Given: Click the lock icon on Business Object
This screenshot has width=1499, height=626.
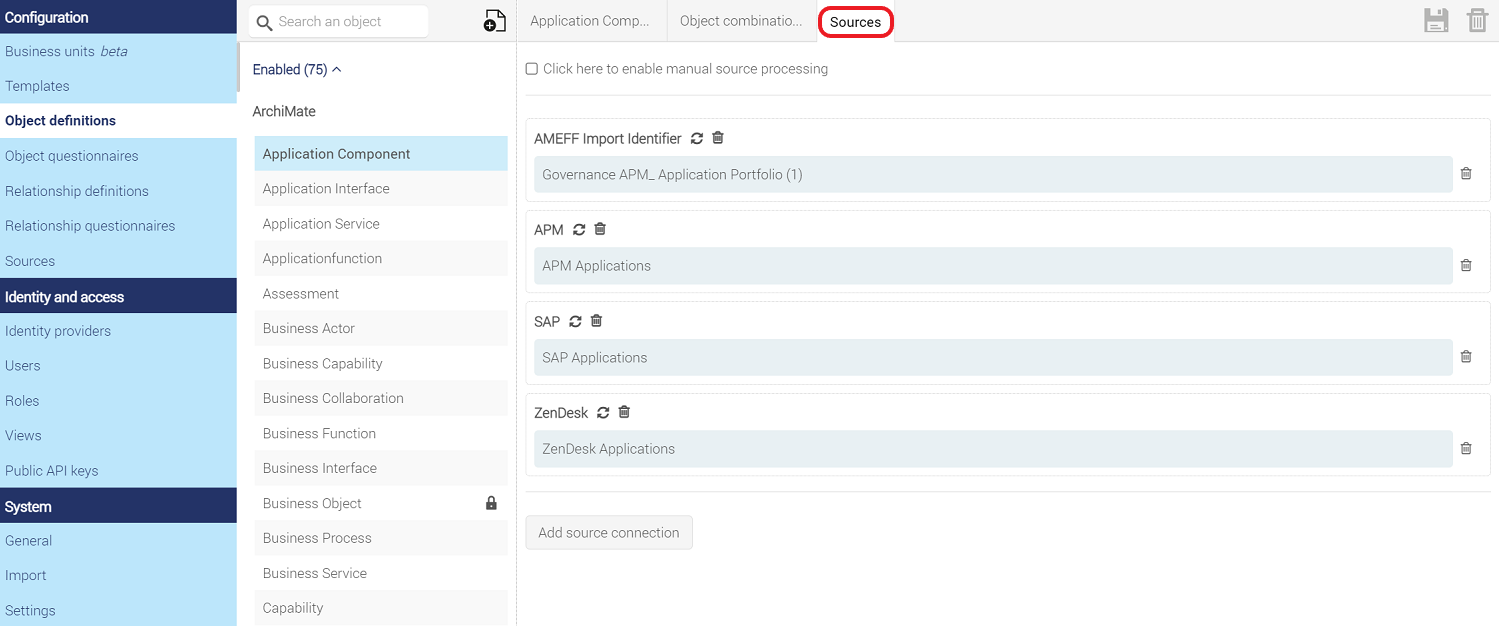Looking at the screenshot, I should tap(491, 503).
